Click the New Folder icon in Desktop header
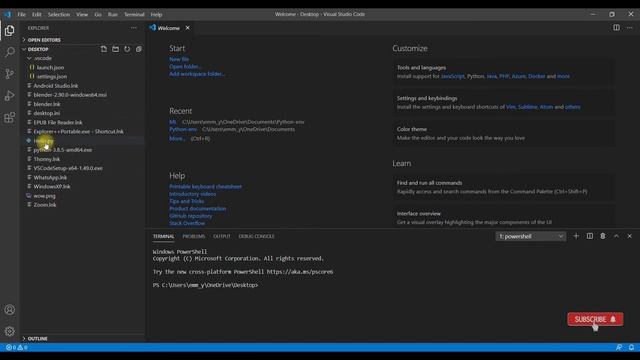The height and width of the screenshot is (360, 640). [116, 49]
